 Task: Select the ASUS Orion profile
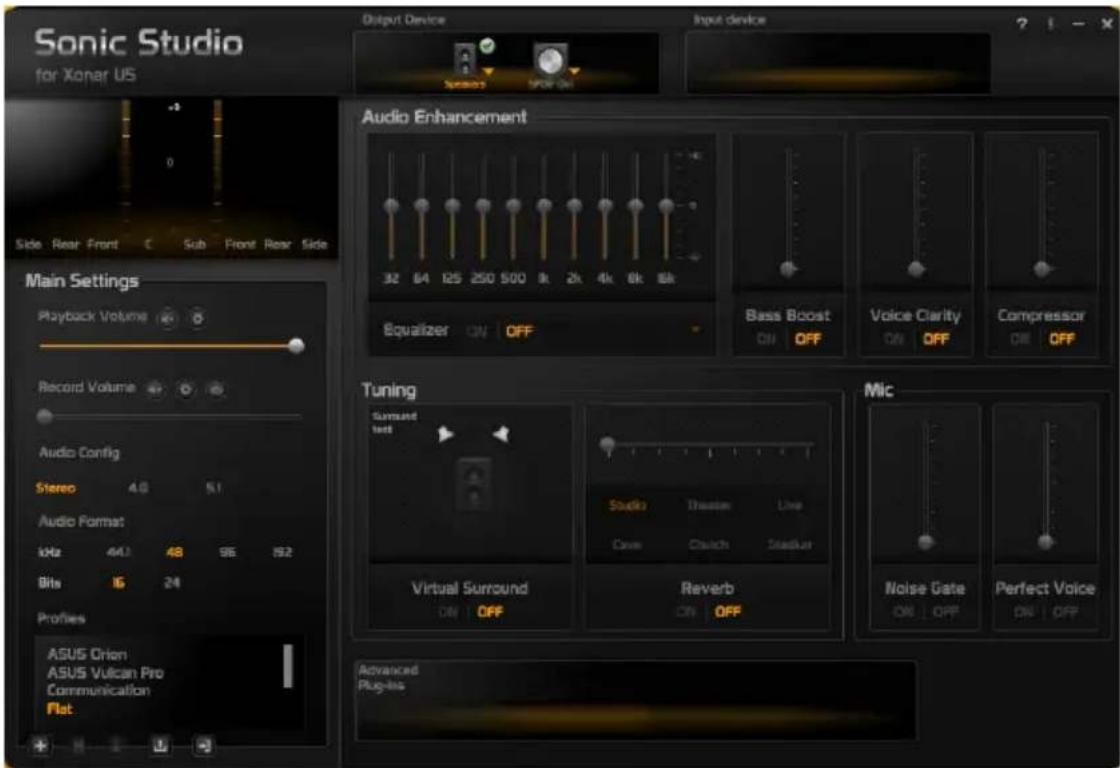87,654
